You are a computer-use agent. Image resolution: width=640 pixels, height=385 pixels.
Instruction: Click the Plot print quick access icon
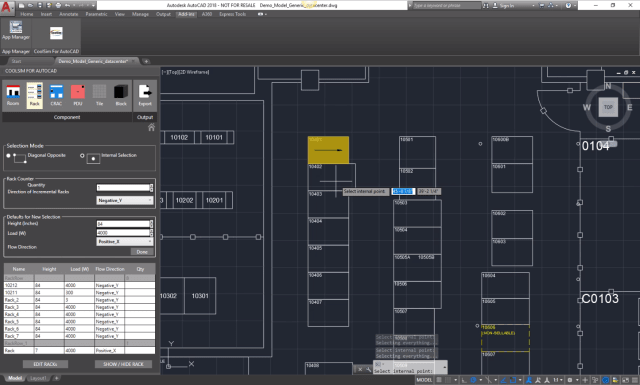(x=58, y=5)
